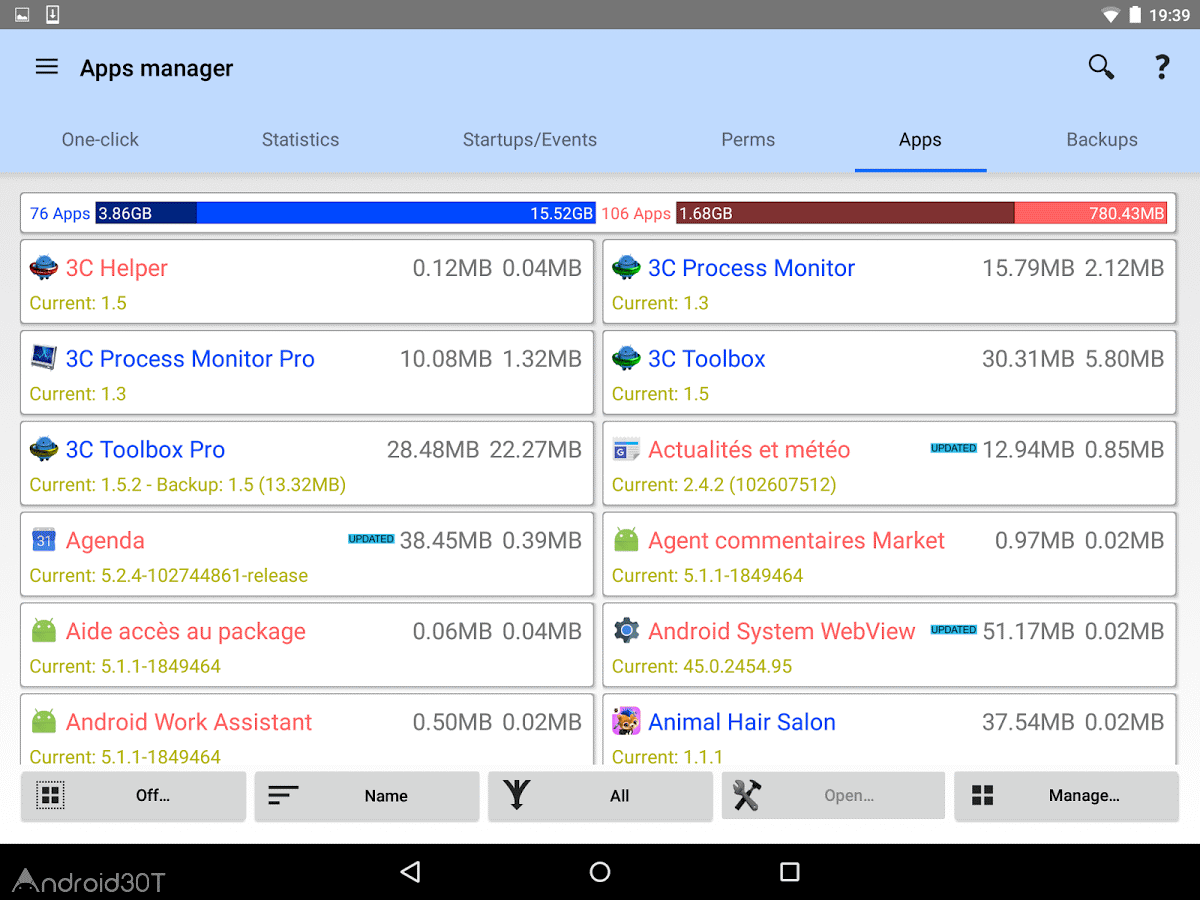Switch to the One-click tab
This screenshot has width=1200, height=900.
pyautogui.click(x=100, y=140)
